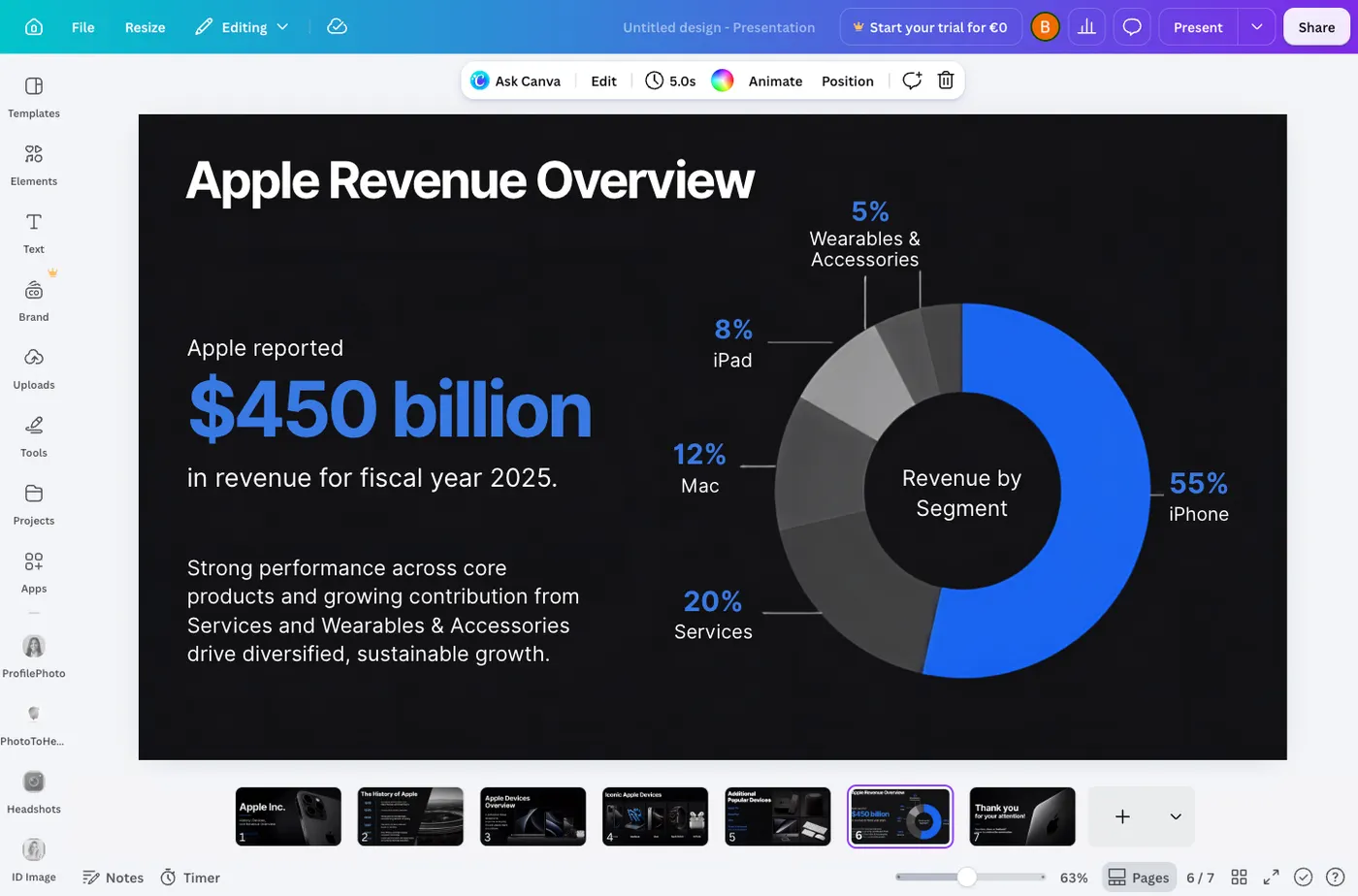
Task: Open the Notes panel
Action: click(113, 878)
